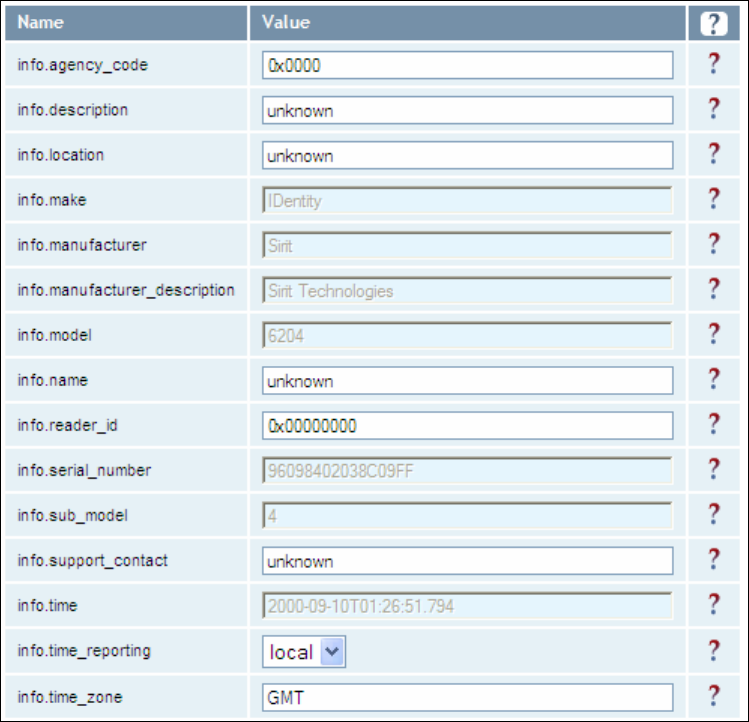Click the question mark in the info.time row
The height and width of the screenshot is (722, 749).
tap(714, 604)
